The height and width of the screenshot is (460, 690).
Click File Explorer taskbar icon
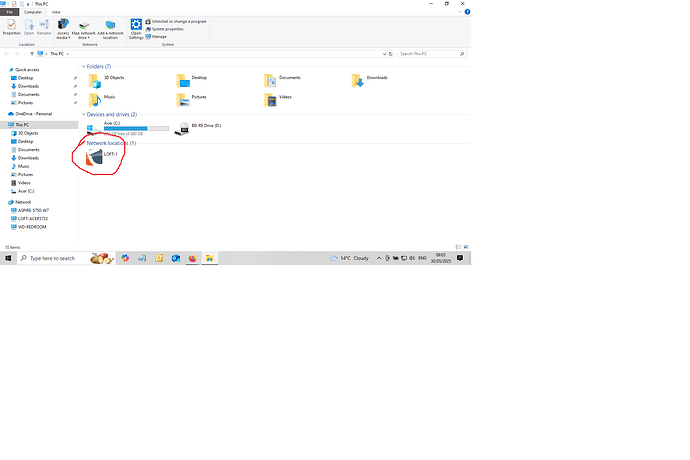(x=209, y=258)
